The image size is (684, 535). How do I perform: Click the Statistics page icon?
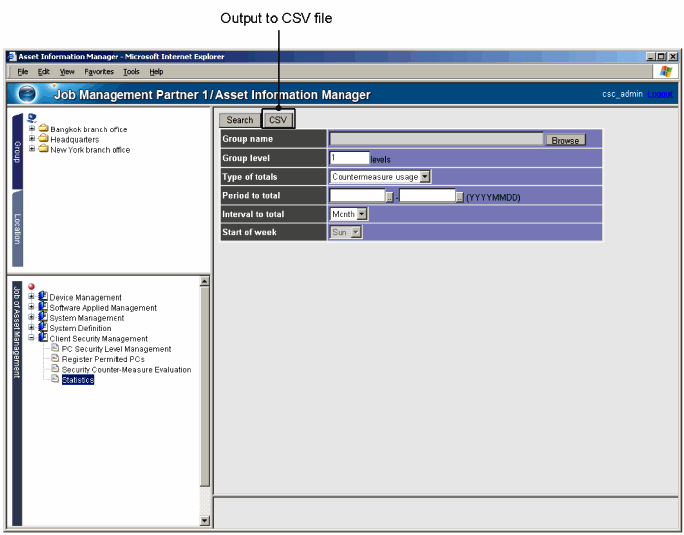click(x=55, y=380)
